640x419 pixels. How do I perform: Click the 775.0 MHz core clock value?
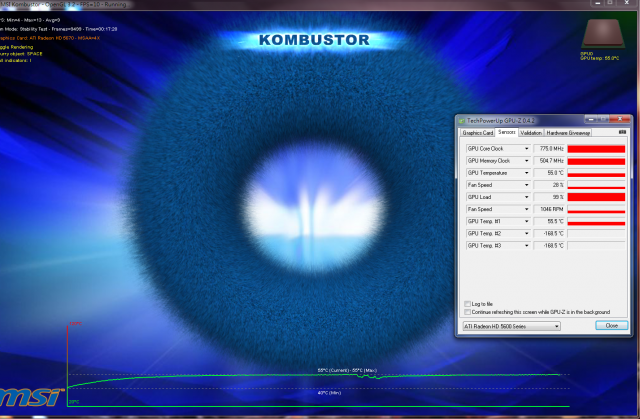coord(549,149)
